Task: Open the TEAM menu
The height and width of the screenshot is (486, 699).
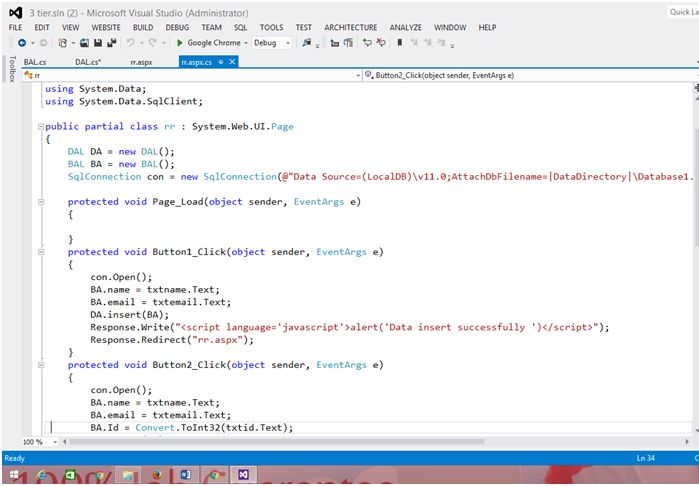Action: pos(211,28)
